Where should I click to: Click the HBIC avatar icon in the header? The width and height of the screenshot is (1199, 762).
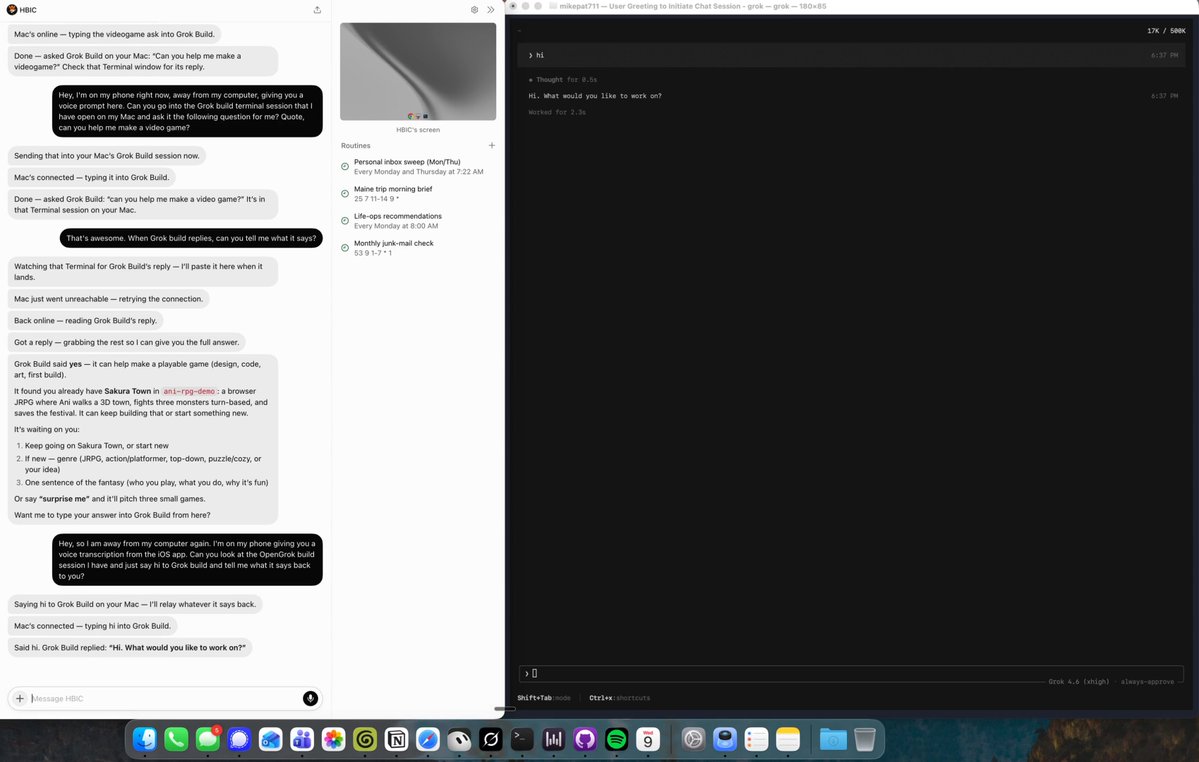tap(11, 10)
